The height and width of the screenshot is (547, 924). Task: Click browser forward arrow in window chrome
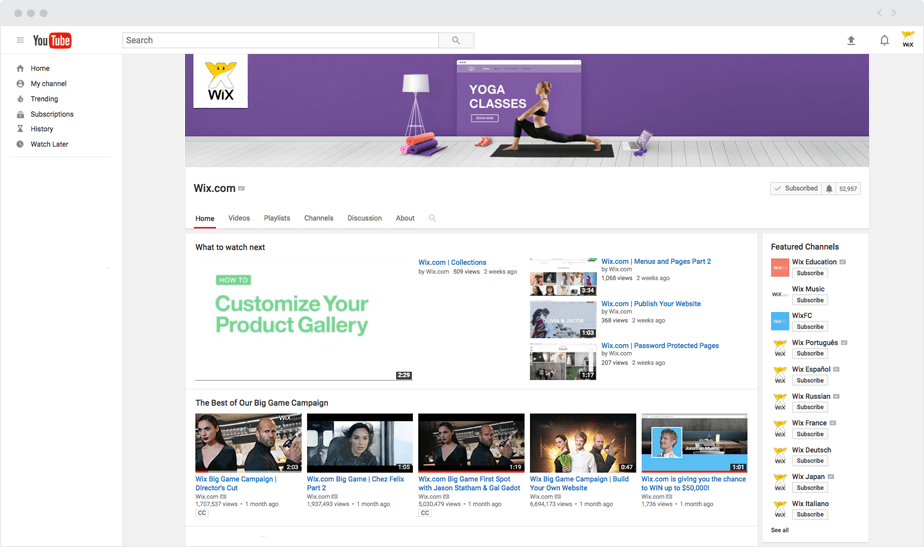[894, 12]
